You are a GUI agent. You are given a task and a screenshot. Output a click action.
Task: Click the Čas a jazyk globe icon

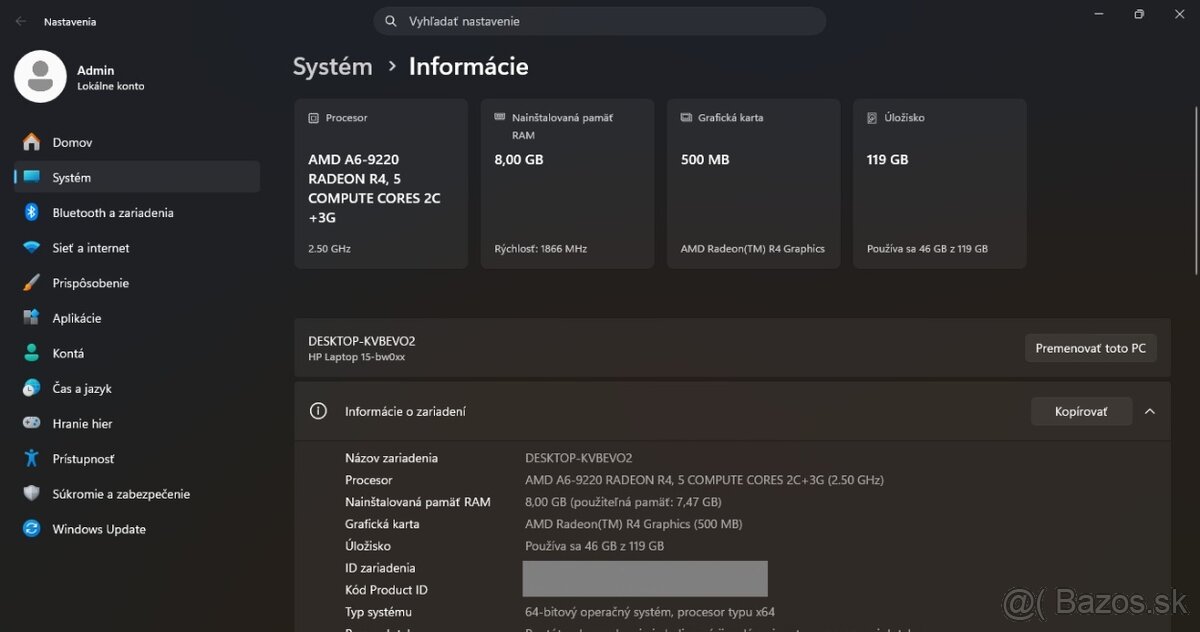pyautogui.click(x=32, y=388)
